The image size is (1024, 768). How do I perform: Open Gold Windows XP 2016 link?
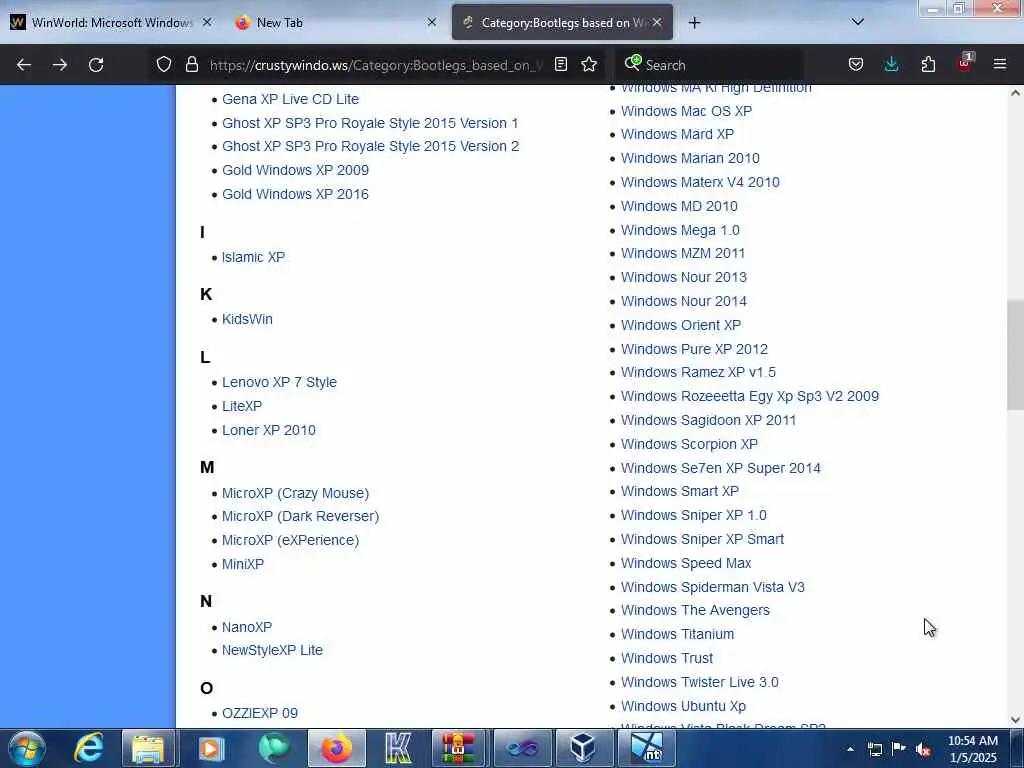point(295,194)
